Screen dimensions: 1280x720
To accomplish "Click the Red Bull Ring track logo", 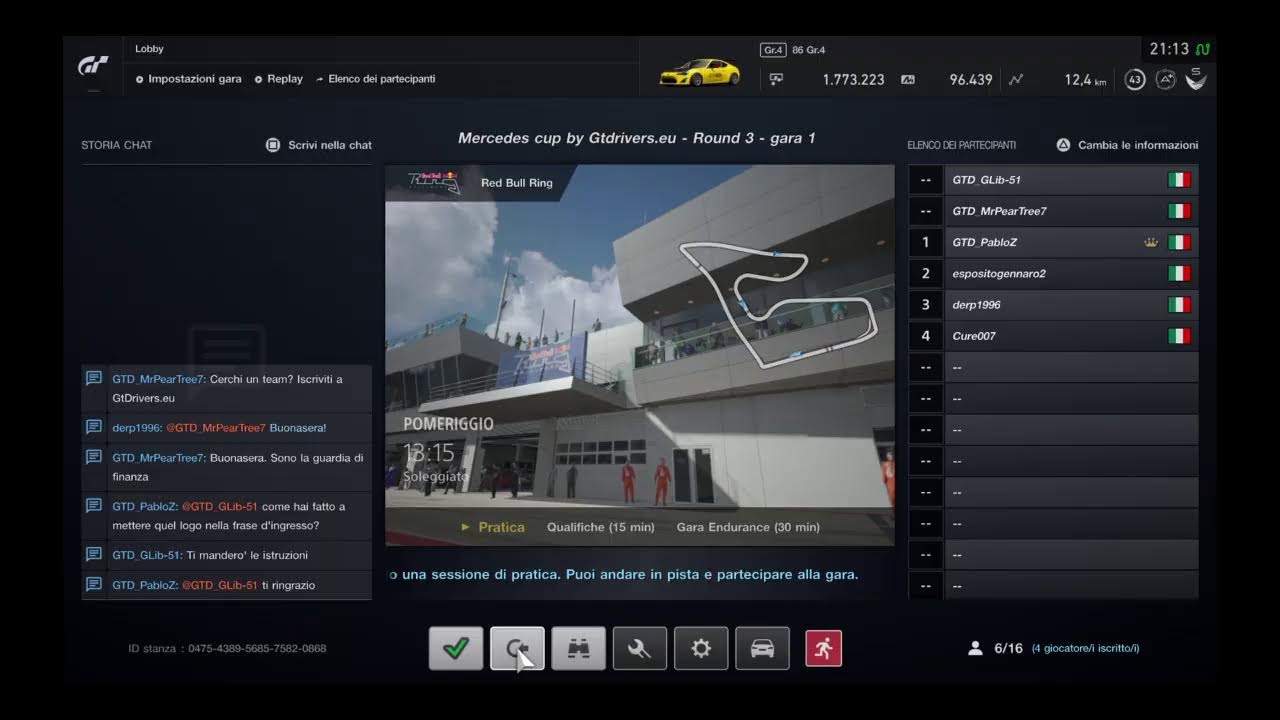I will 433,182.
